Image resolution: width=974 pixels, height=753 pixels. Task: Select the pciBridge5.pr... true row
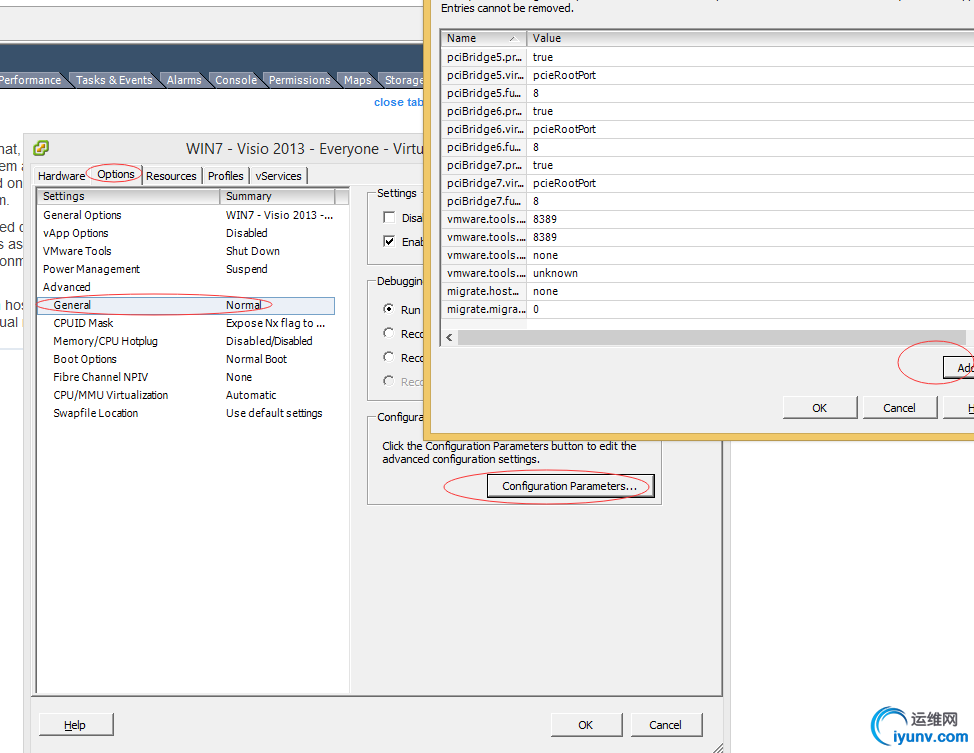tap(708, 57)
